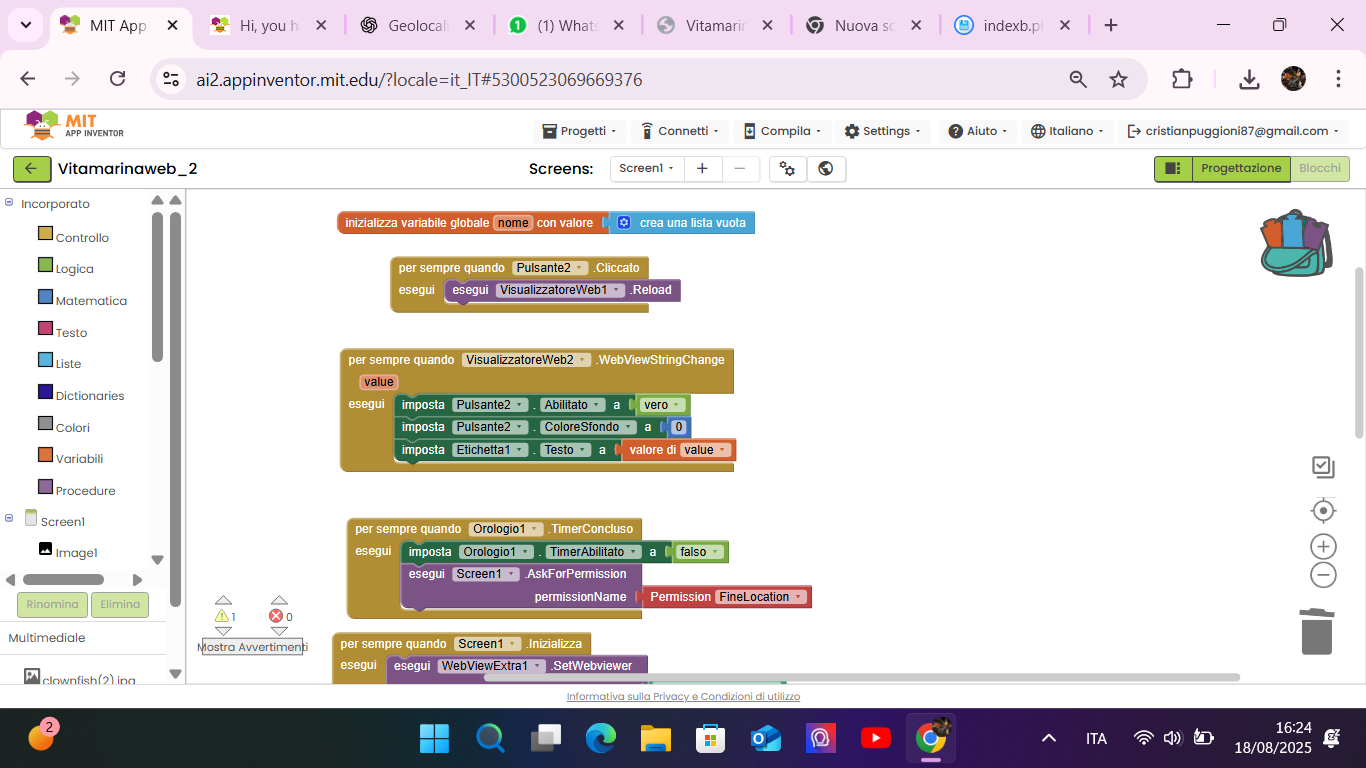Image resolution: width=1366 pixels, height=768 pixels.
Task: Click the trash can icon
Action: (x=1317, y=631)
